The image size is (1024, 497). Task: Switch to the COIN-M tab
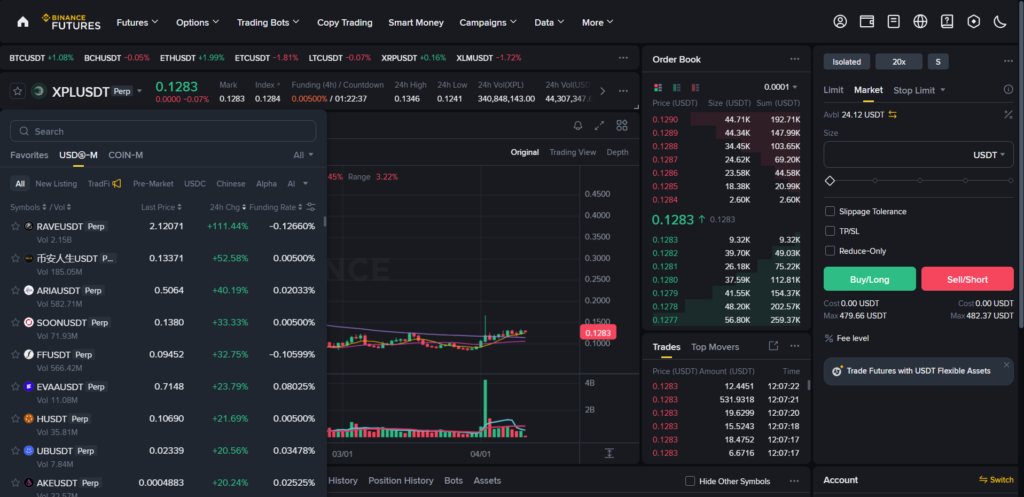125,155
